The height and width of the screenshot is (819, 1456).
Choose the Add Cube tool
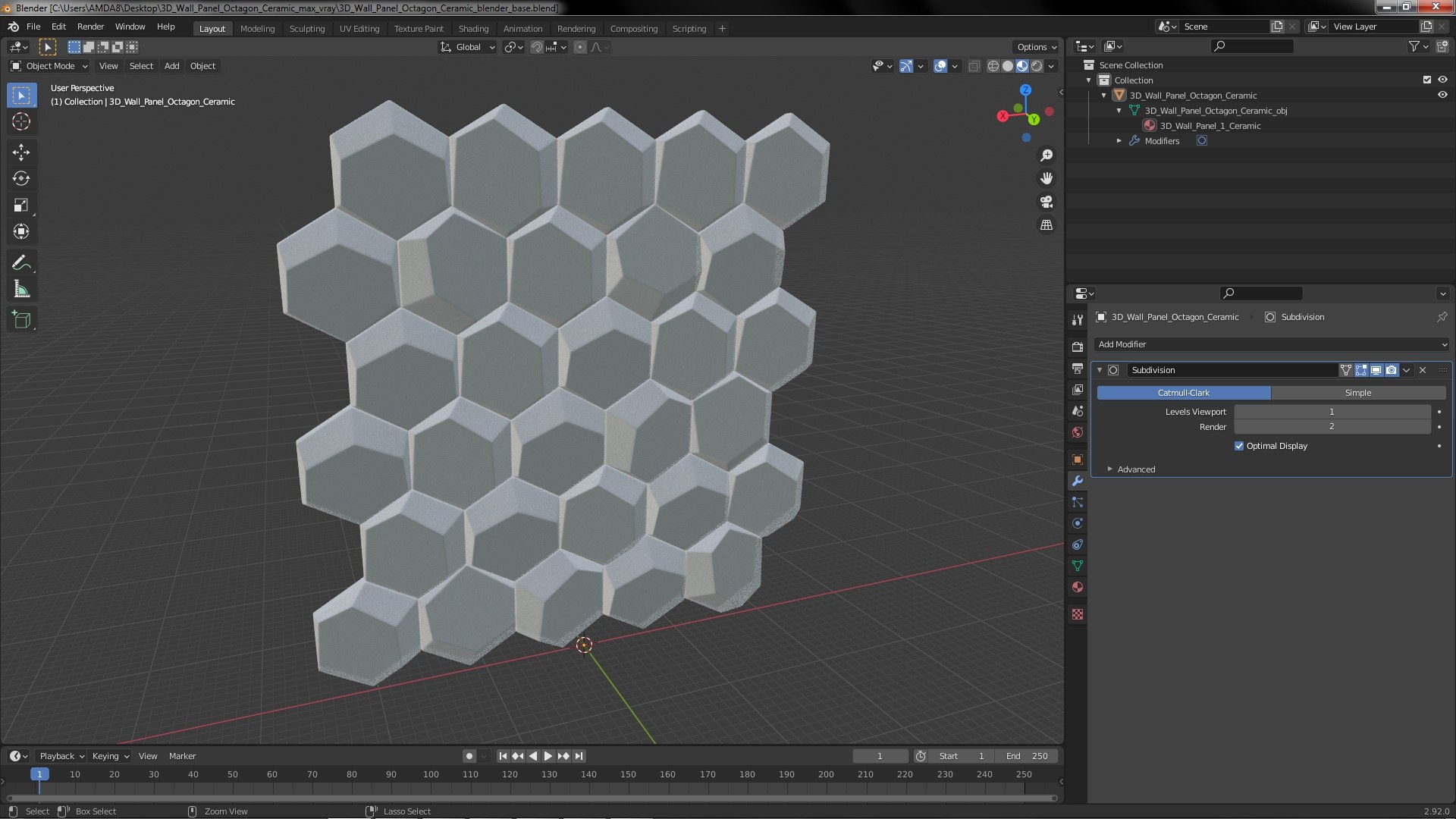point(21,319)
